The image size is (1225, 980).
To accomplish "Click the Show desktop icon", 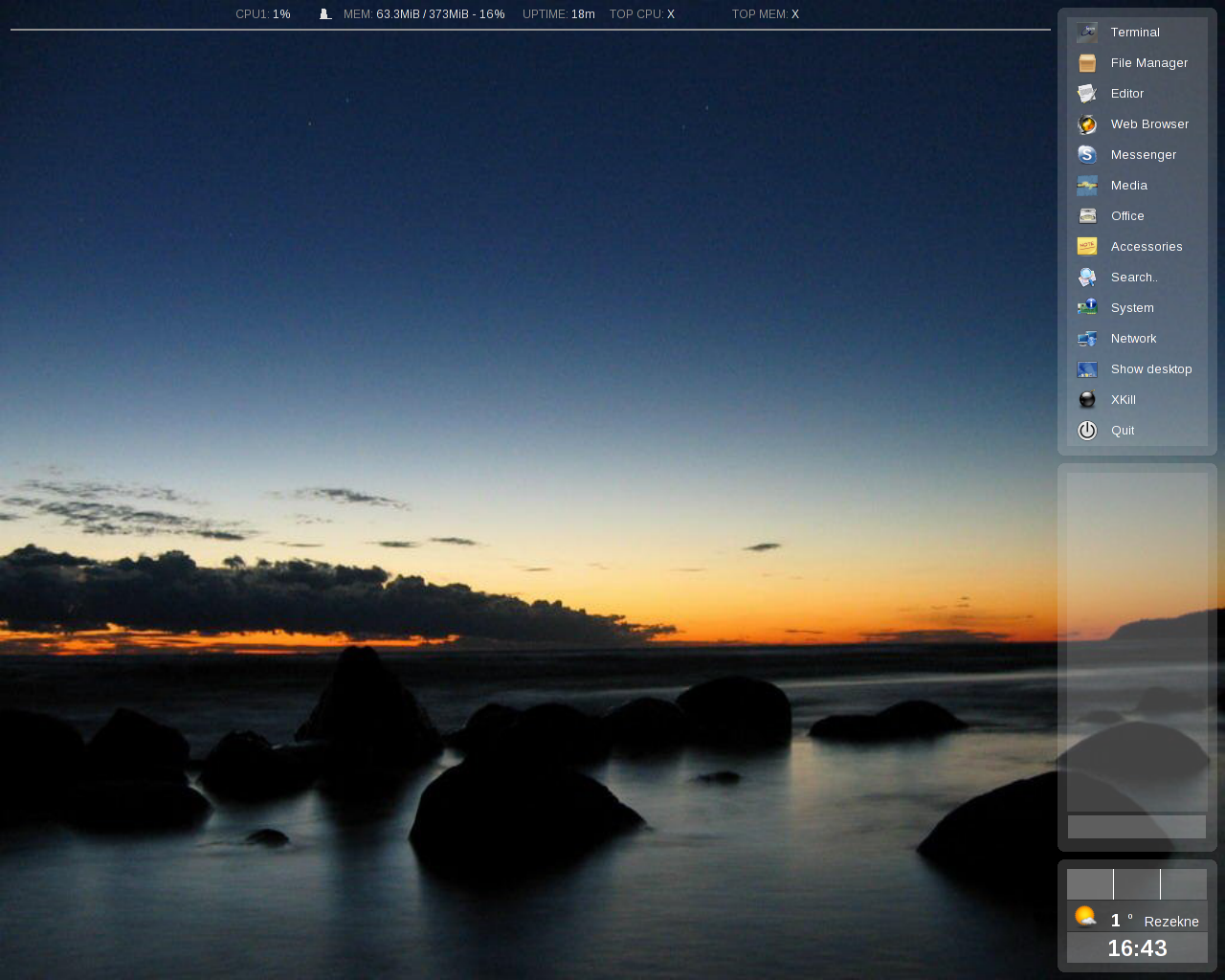I will 1087,369.
